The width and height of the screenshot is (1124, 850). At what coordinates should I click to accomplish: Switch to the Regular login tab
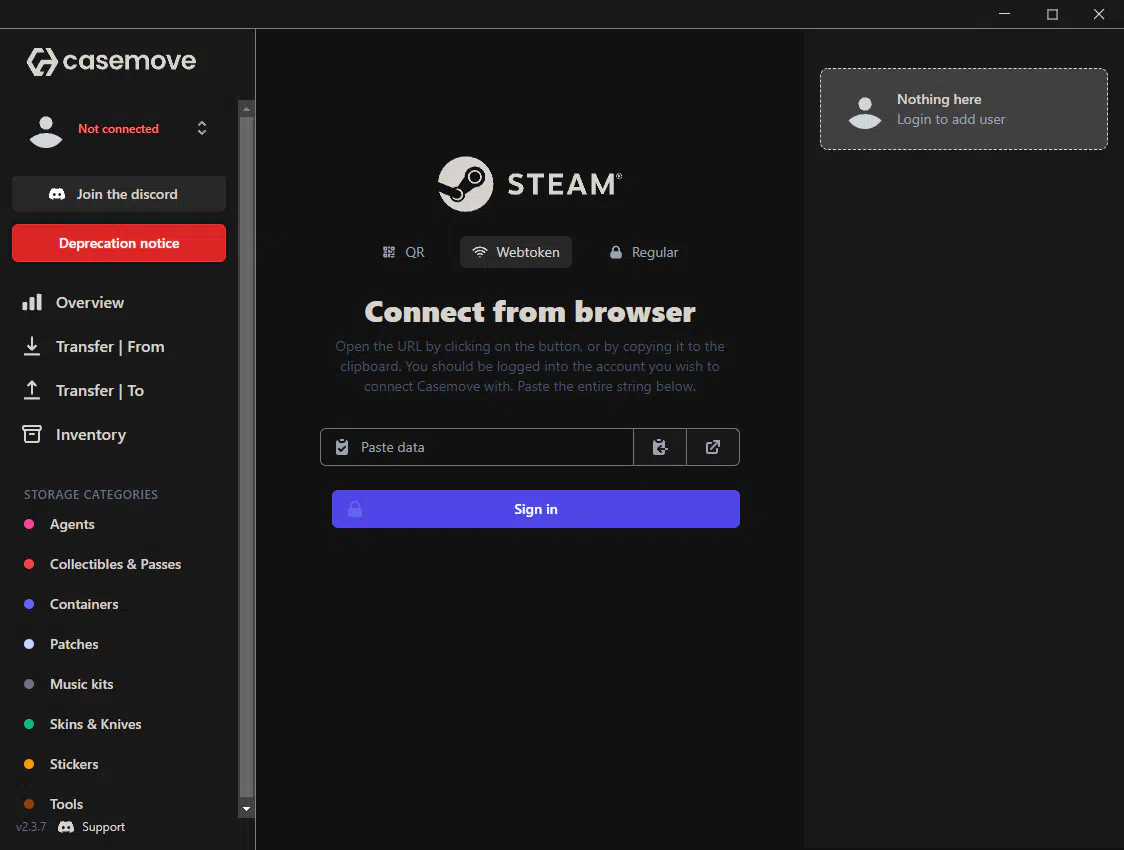(x=644, y=252)
